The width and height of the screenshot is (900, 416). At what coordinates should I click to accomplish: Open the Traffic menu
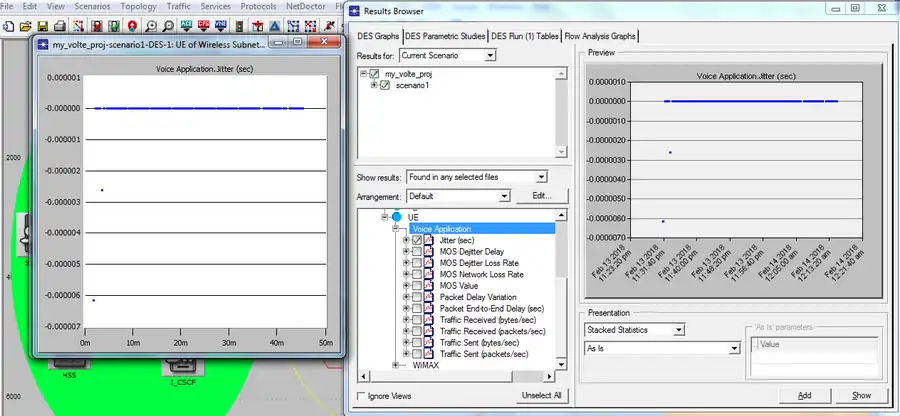pos(179,6)
